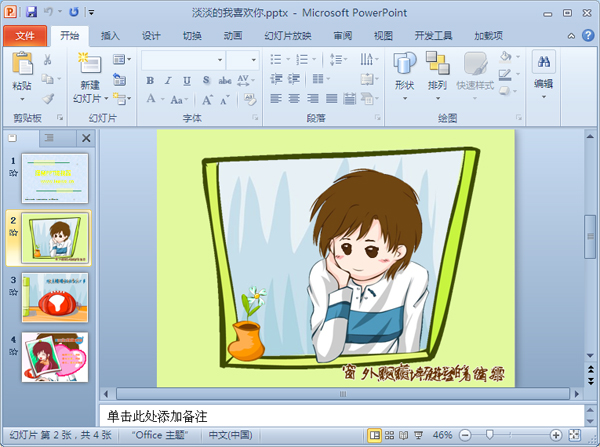This screenshot has width=600, height=447.
Task: Switch to Reading view
Action: [403, 435]
